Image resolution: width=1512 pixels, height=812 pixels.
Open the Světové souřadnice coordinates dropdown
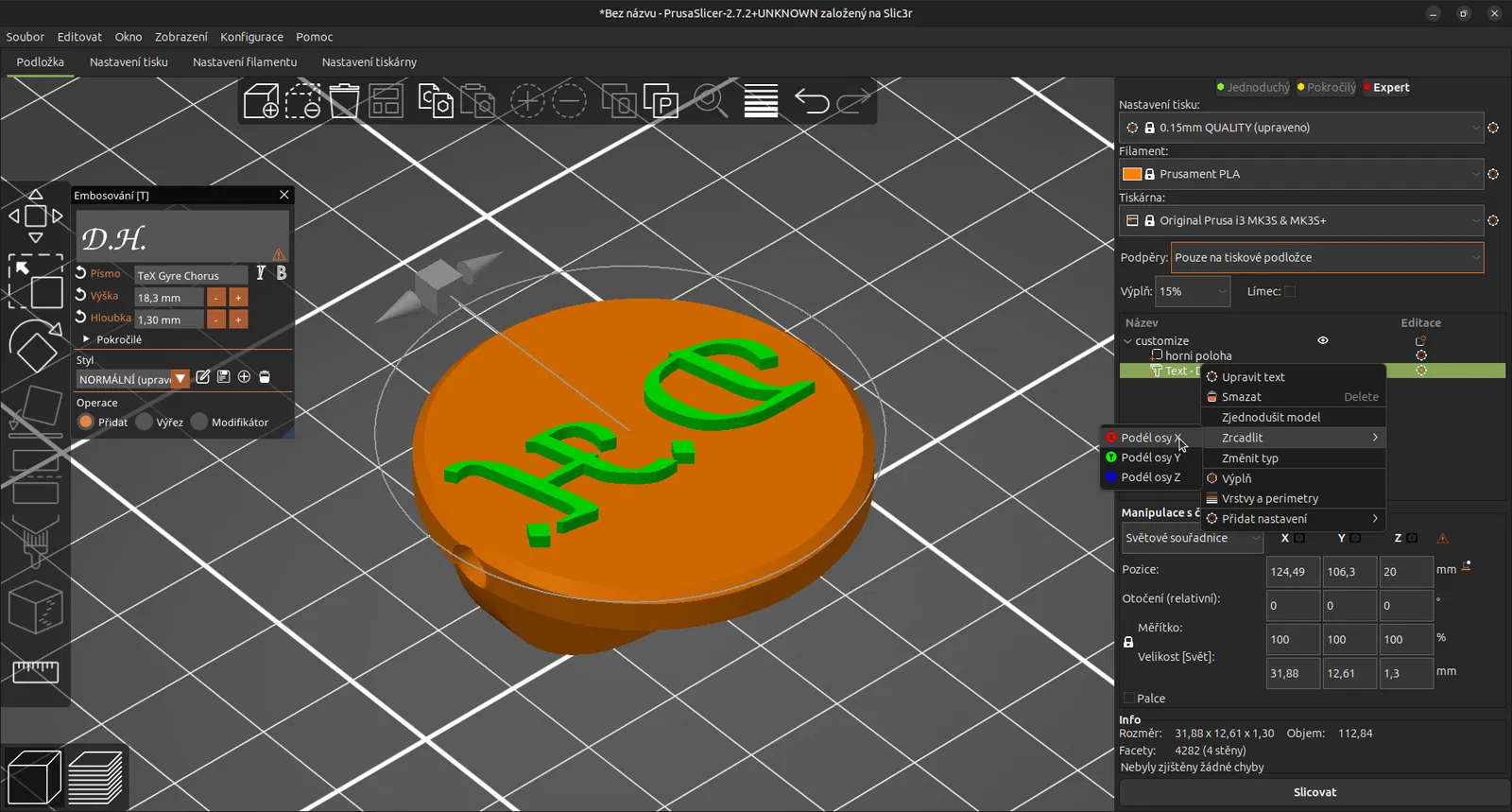[1193, 538]
